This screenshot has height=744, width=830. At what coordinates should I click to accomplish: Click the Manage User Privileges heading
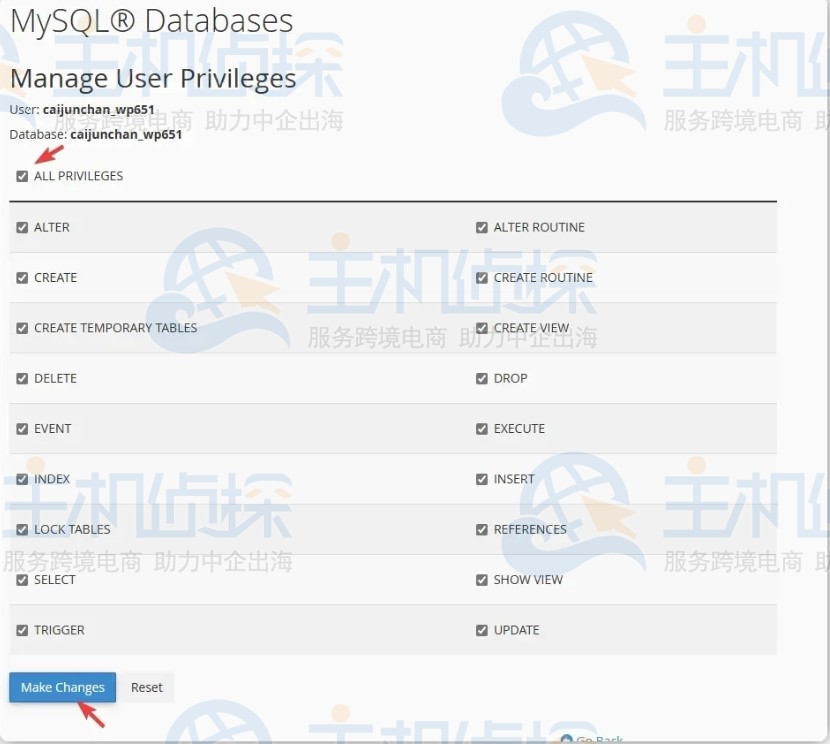(153, 79)
